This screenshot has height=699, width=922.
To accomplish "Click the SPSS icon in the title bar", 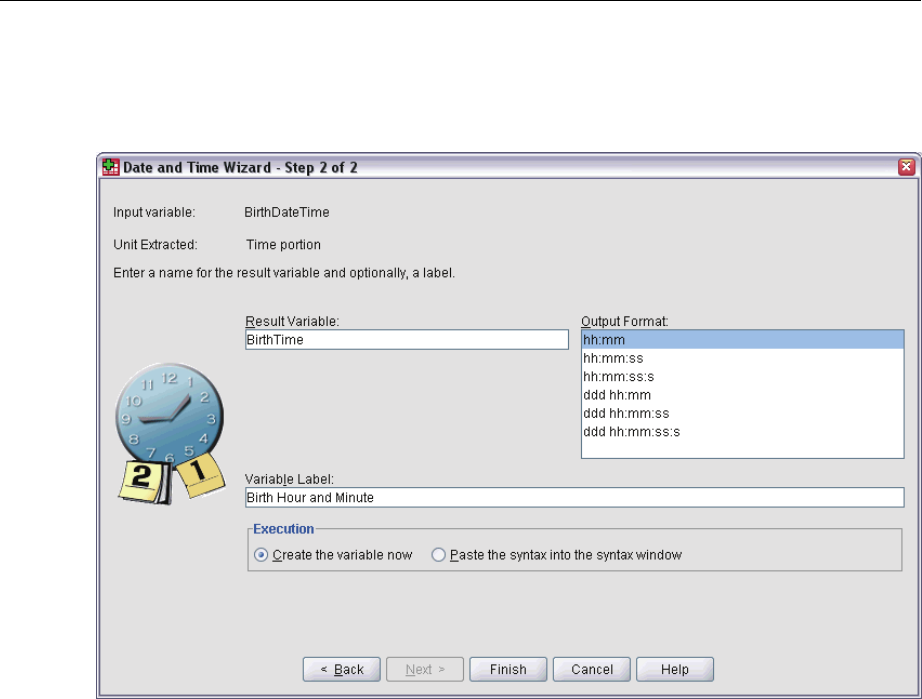I will tap(111, 167).
